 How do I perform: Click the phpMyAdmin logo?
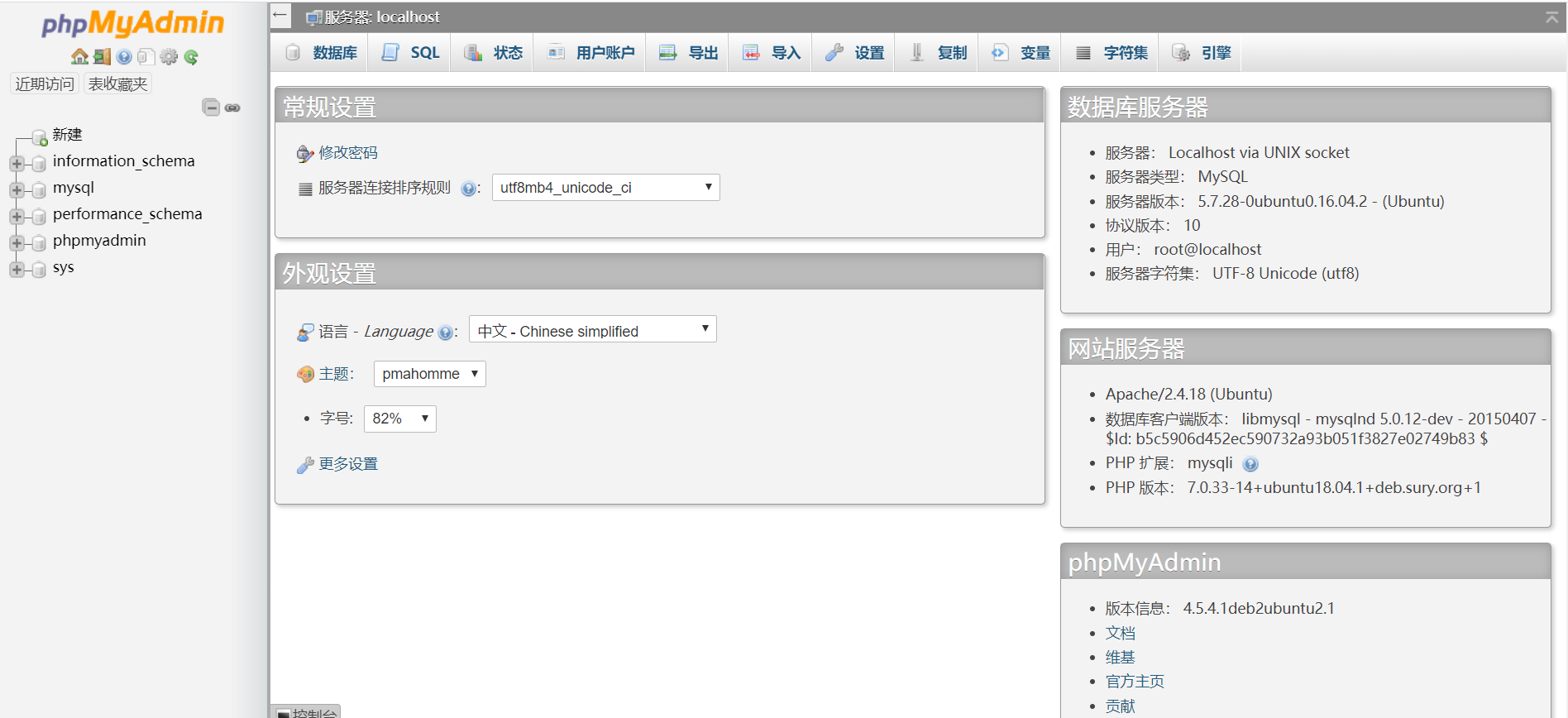[x=132, y=23]
